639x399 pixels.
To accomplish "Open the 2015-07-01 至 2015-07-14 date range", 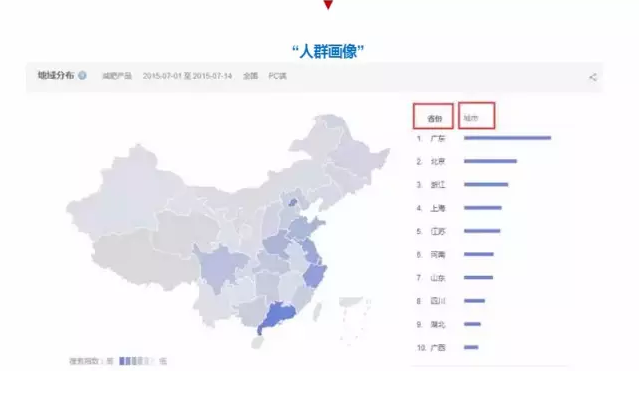I will click(187, 76).
